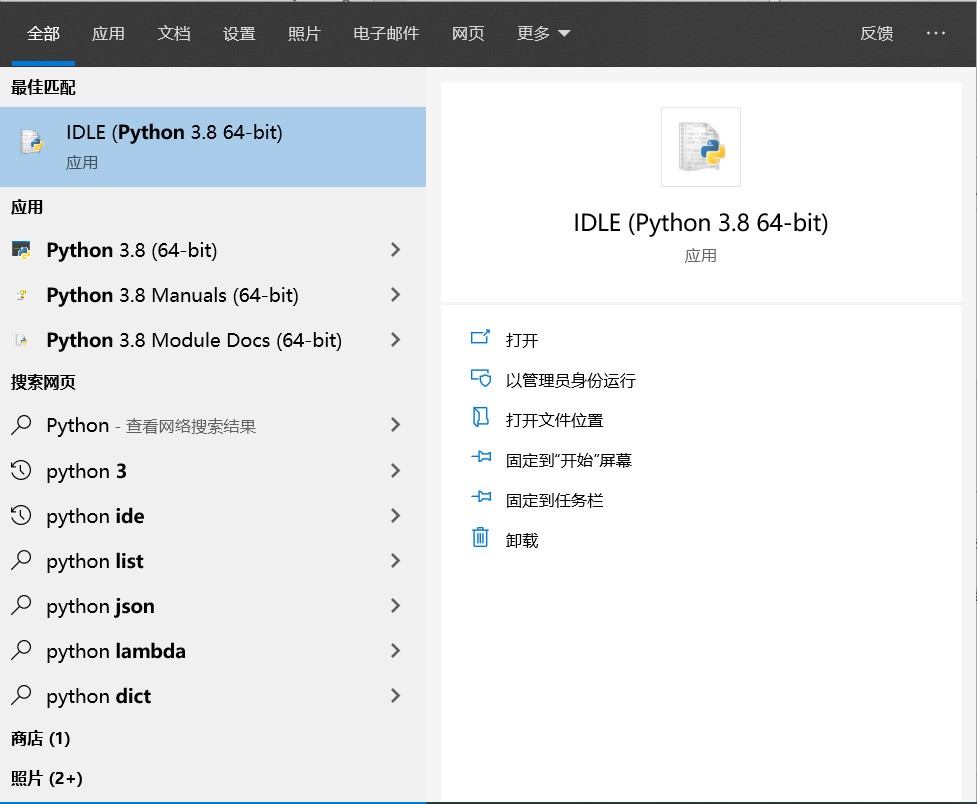Click the IDLE icon in best match row

tap(31, 142)
